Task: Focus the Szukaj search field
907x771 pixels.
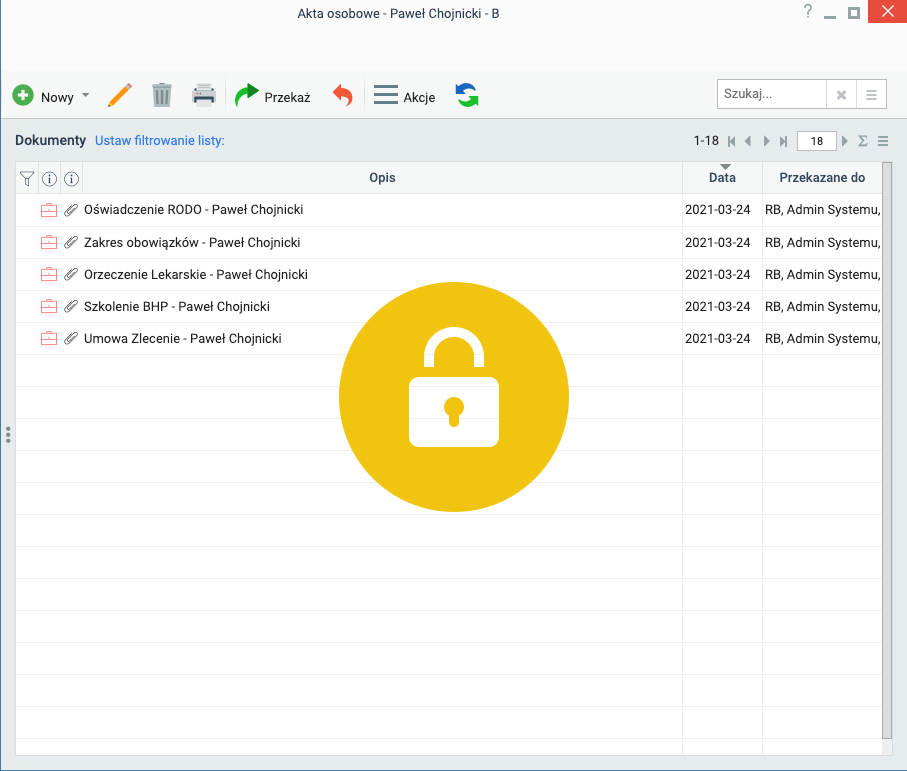Action: [772, 94]
